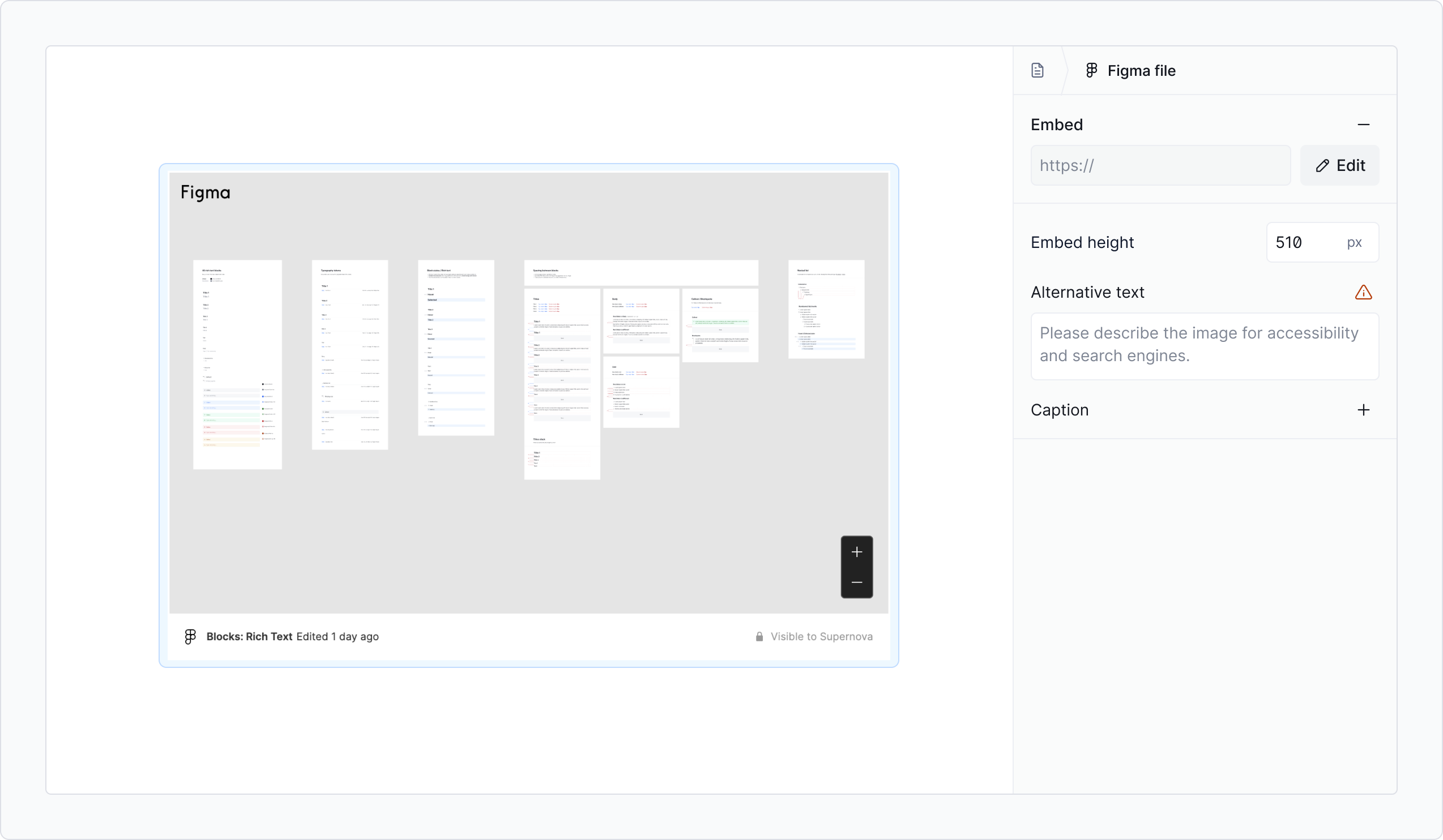Click the Figma logo in breadcrumb
This screenshot has height=840, width=1443.
pyautogui.click(x=1091, y=70)
